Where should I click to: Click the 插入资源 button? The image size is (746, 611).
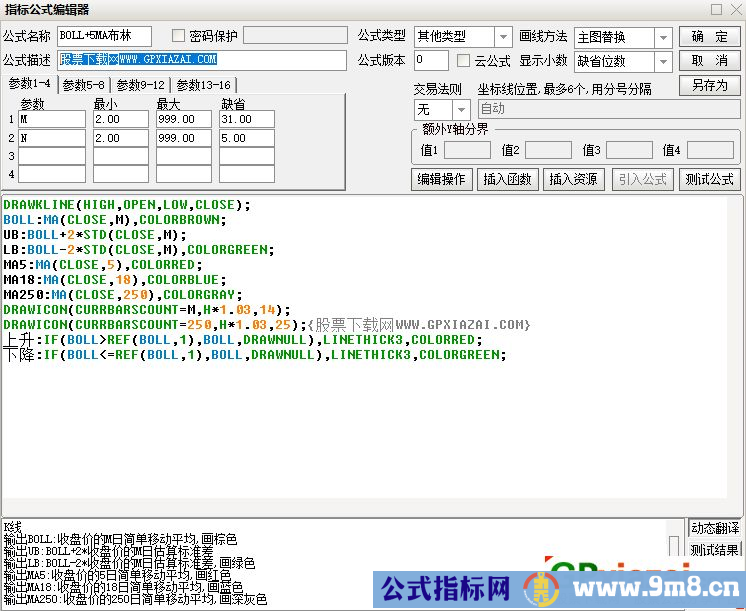click(574, 179)
